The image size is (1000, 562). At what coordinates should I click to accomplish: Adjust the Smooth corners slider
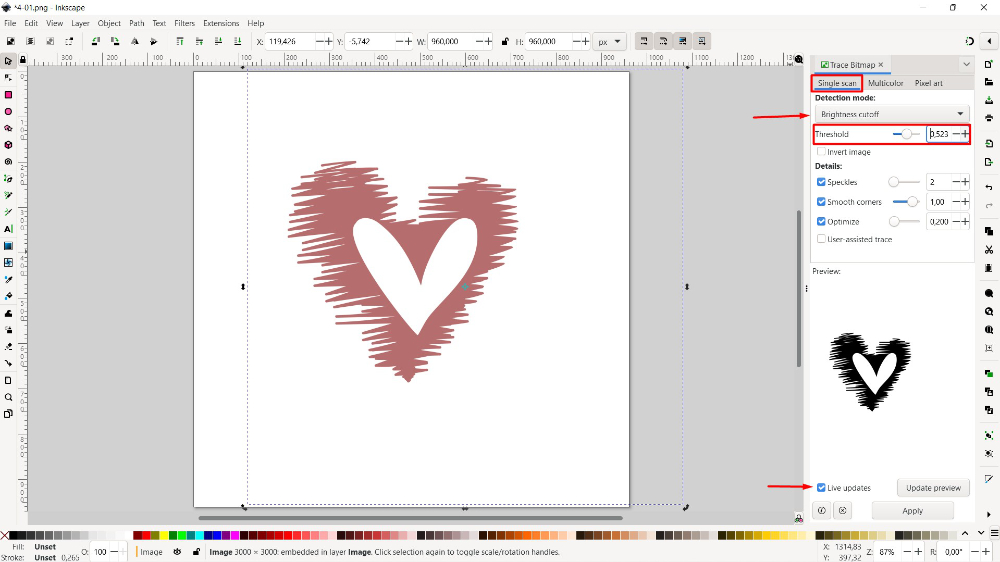tap(906, 202)
